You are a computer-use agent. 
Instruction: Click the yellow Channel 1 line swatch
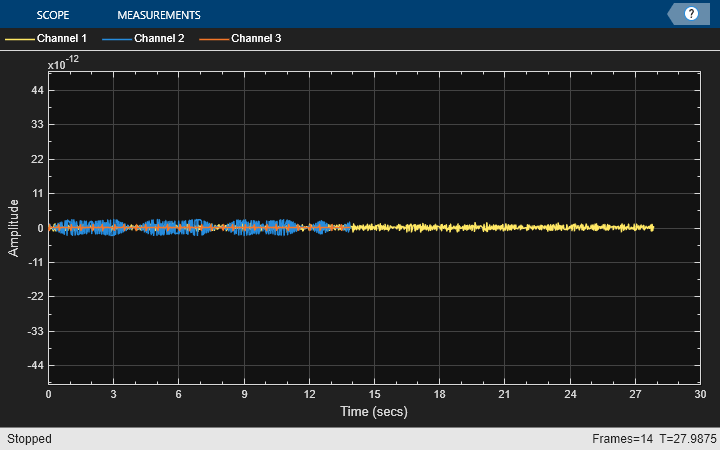pyautogui.click(x=19, y=39)
